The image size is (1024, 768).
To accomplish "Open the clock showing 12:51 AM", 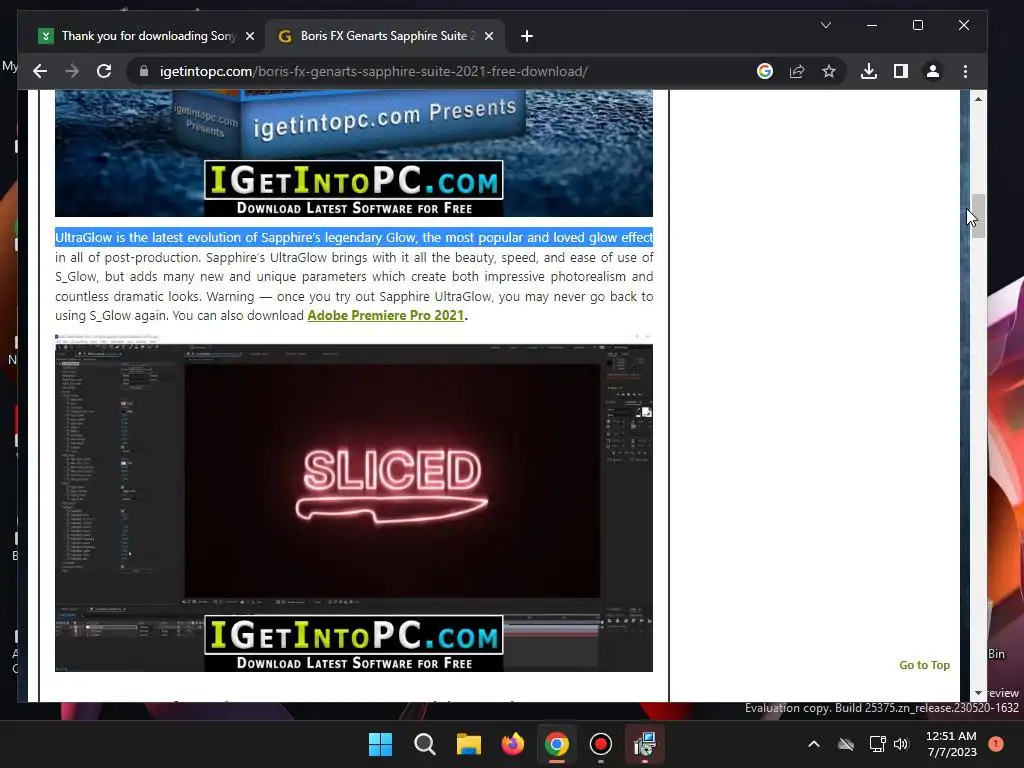I will point(952,744).
